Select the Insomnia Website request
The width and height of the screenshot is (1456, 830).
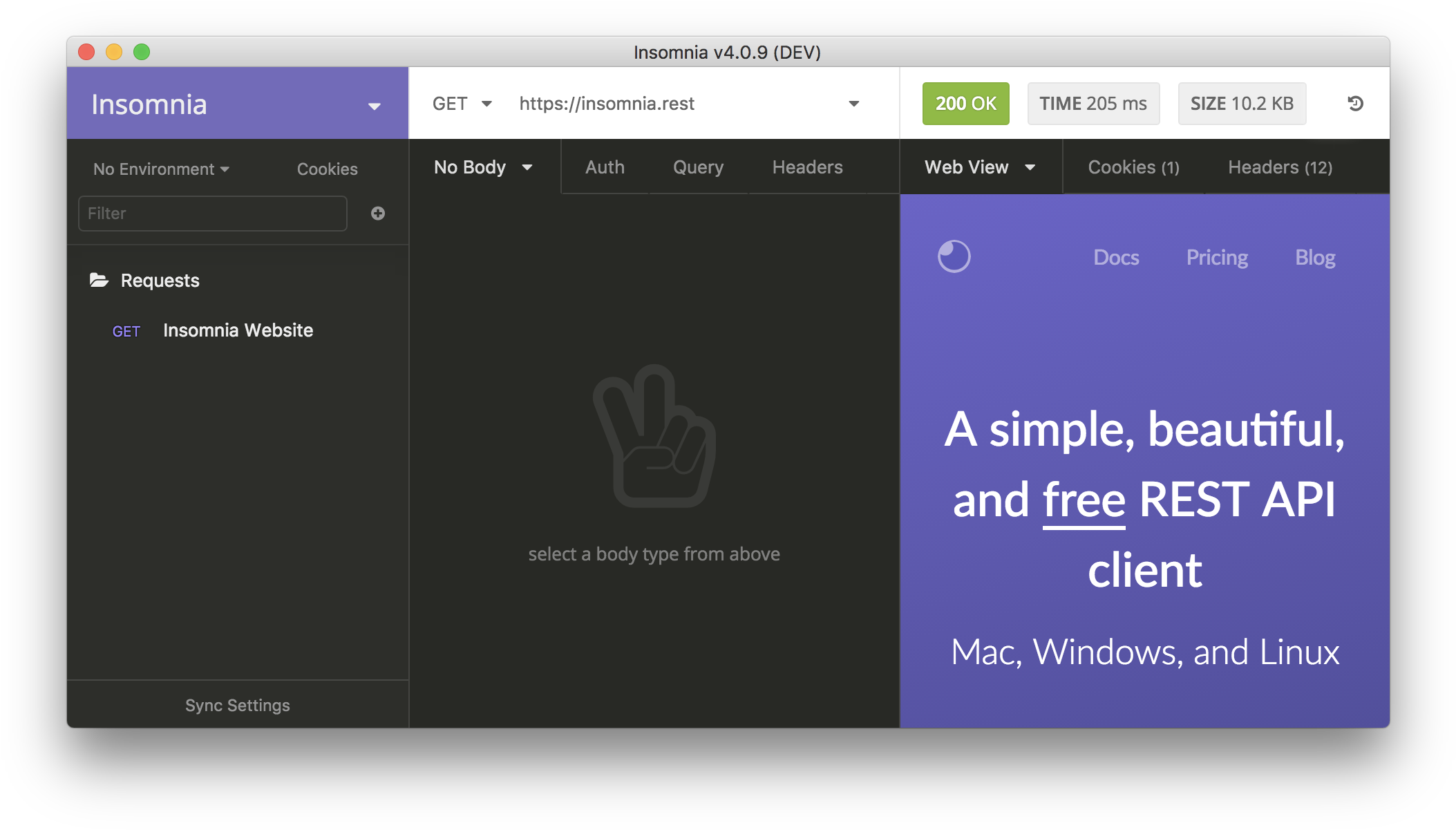click(237, 330)
